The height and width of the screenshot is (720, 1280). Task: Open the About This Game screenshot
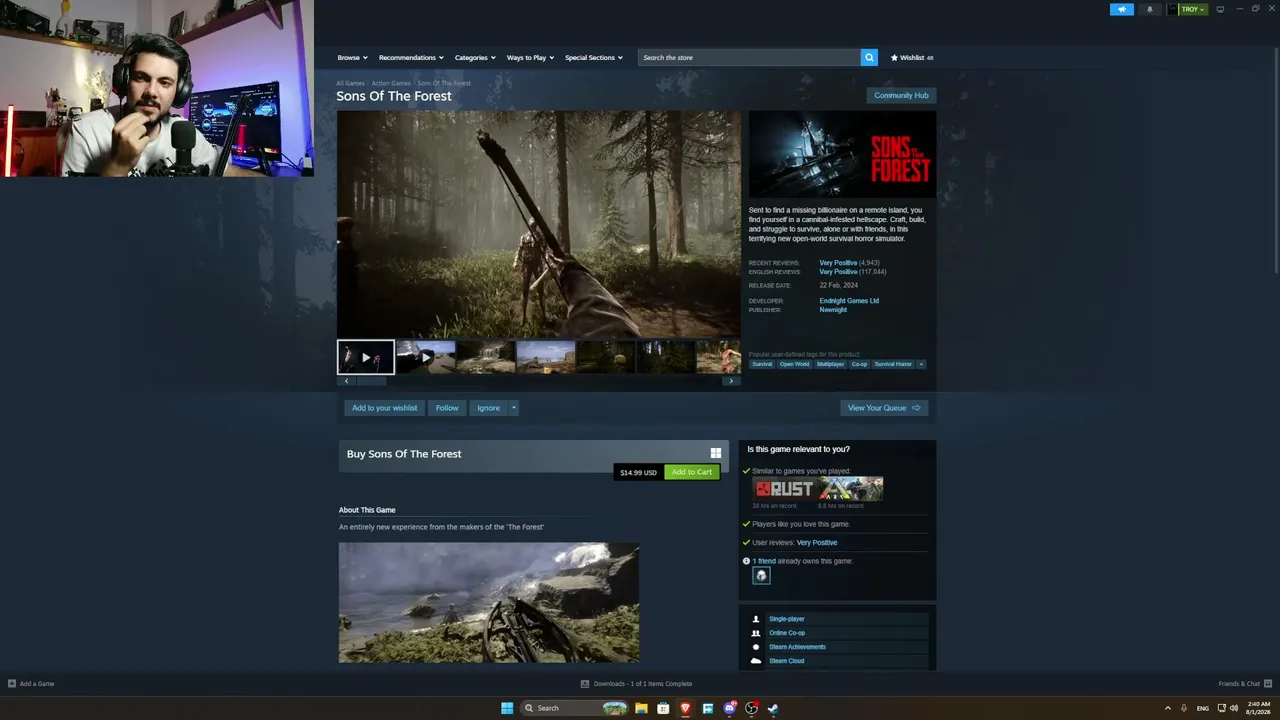(x=489, y=603)
